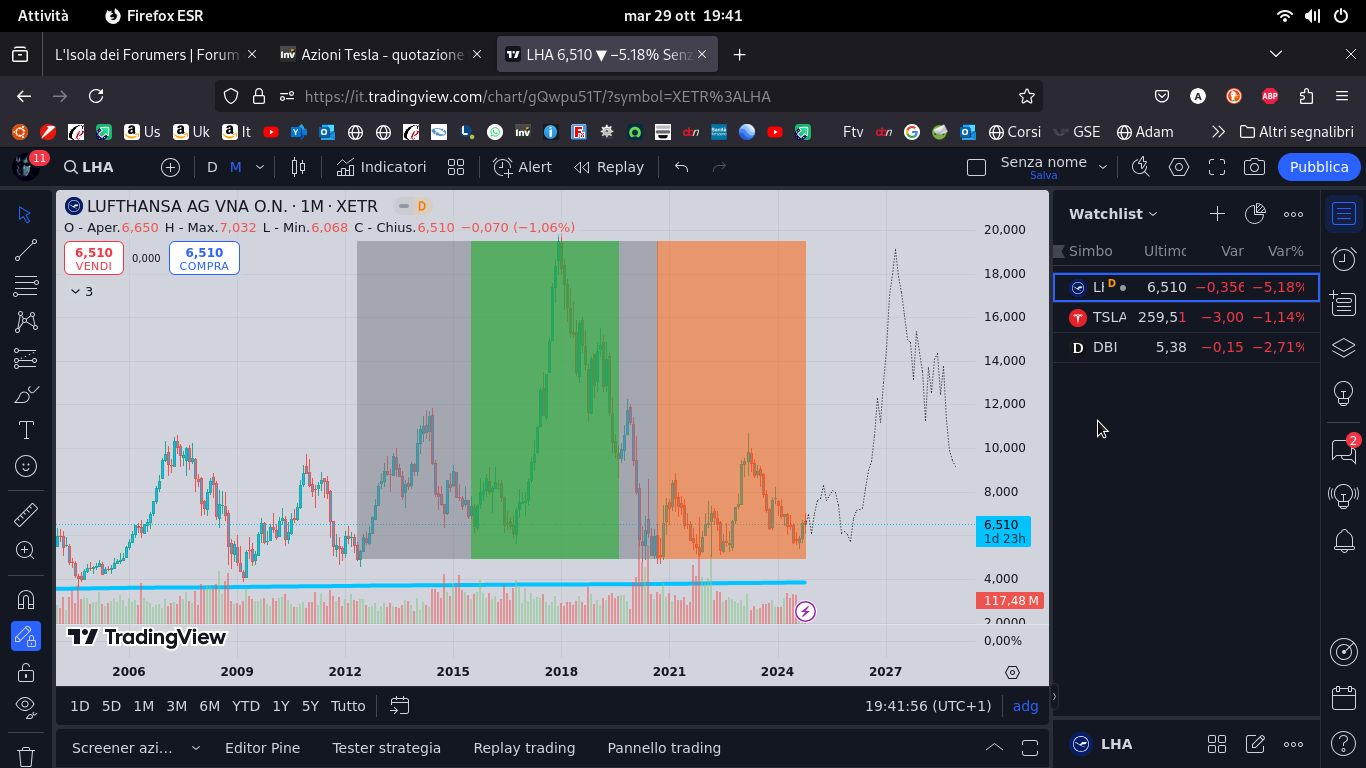Viewport: 1366px width, 768px height.
Task: Open timezone 19:41:56 (UTC+1) menu
Action: point(928,706)
